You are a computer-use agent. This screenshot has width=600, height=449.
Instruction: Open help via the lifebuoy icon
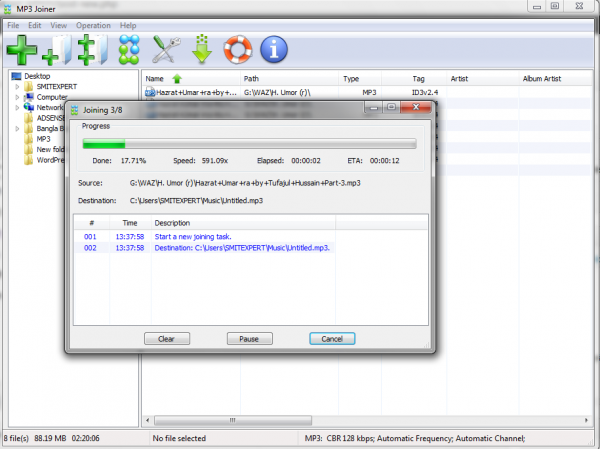(x=238, y=50)
